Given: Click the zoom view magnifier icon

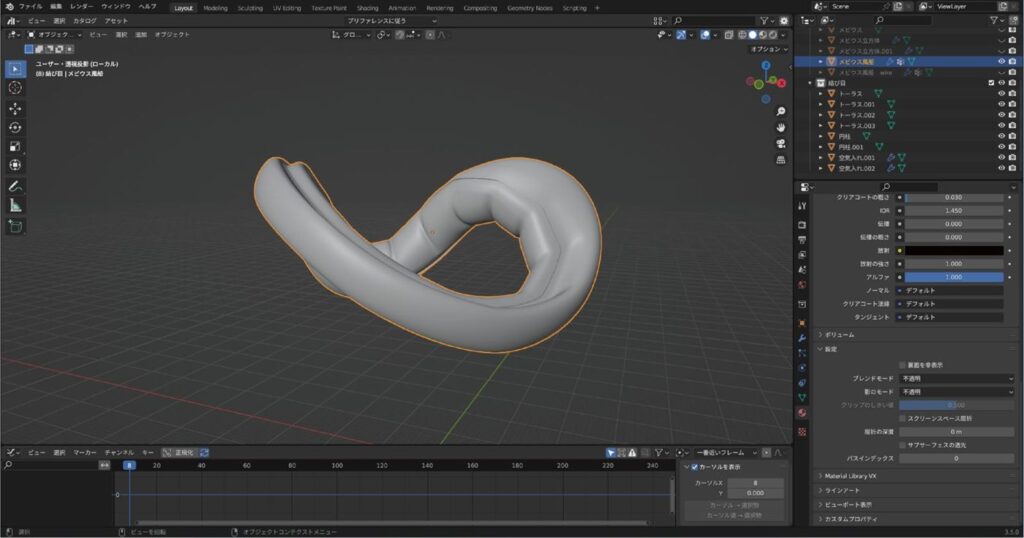Looking at the screenshot, I should 780,112.
